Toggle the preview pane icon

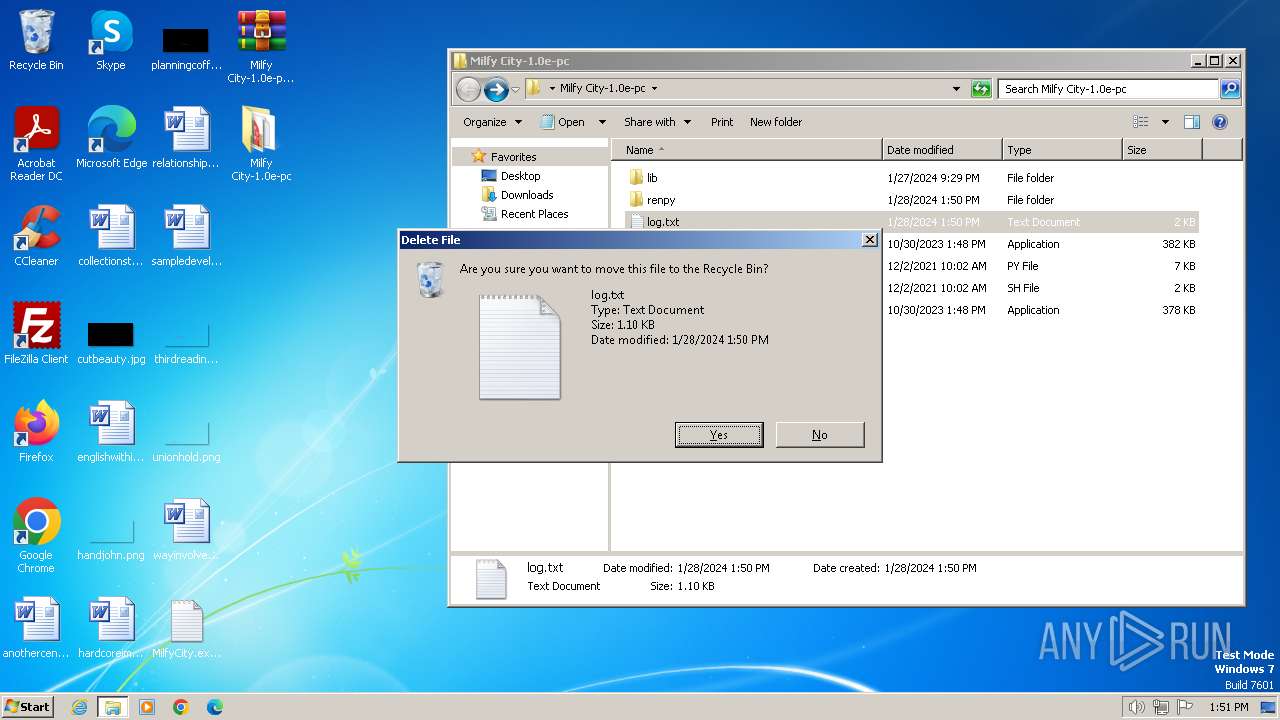click(x=1192, y=122)
